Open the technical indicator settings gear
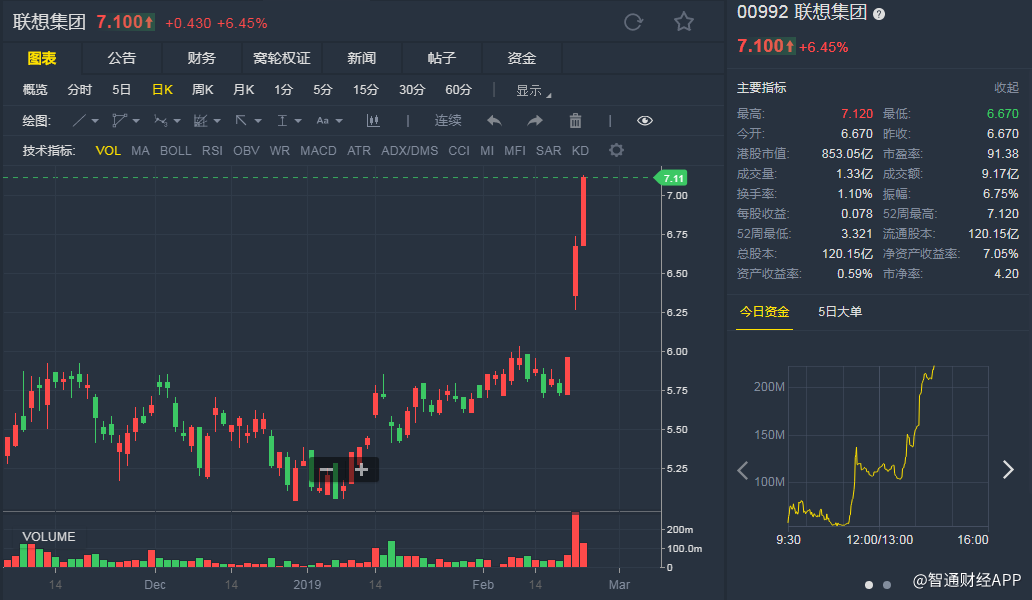1032x600 pixels. (616, 150)
